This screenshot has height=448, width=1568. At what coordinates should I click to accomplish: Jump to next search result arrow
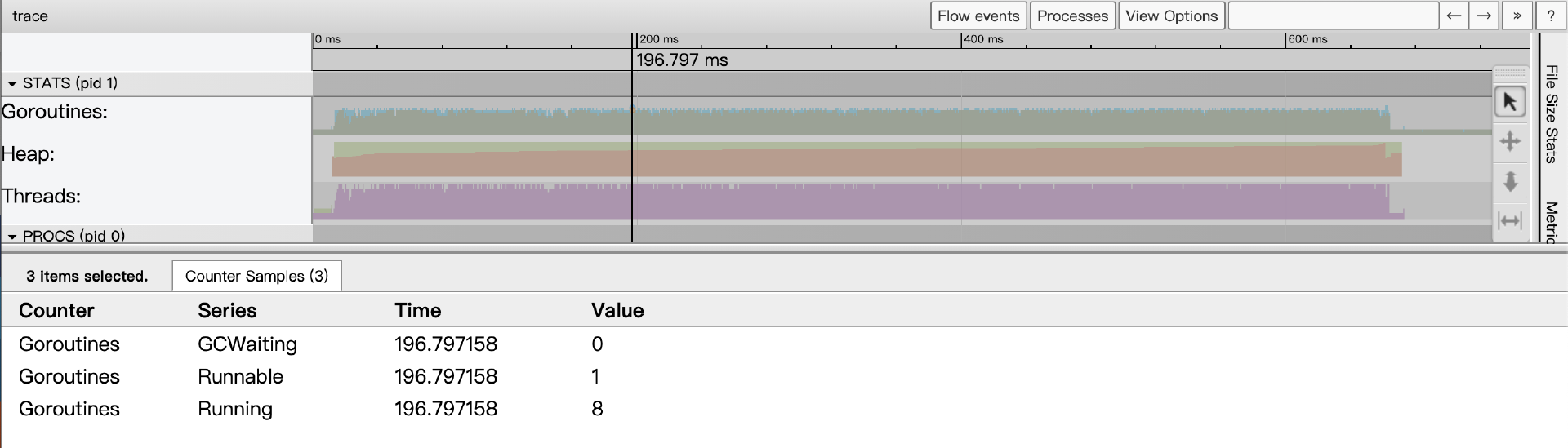tap(1484, 16)
